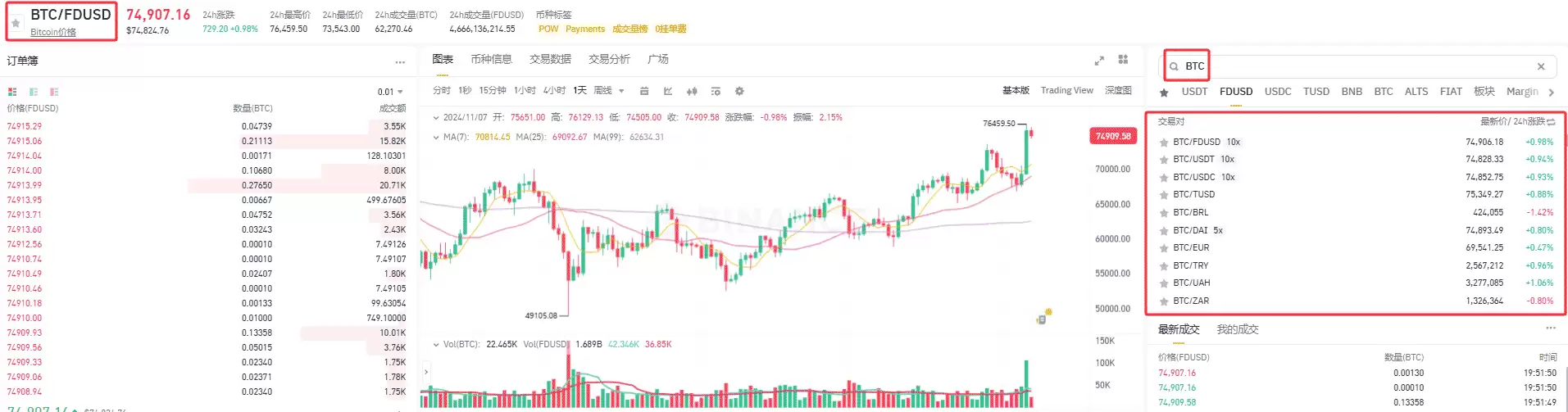The width and height of the screenshot is (1568, 412).
Task: Clear the BTC search with the X
Action: (1541, 66)
